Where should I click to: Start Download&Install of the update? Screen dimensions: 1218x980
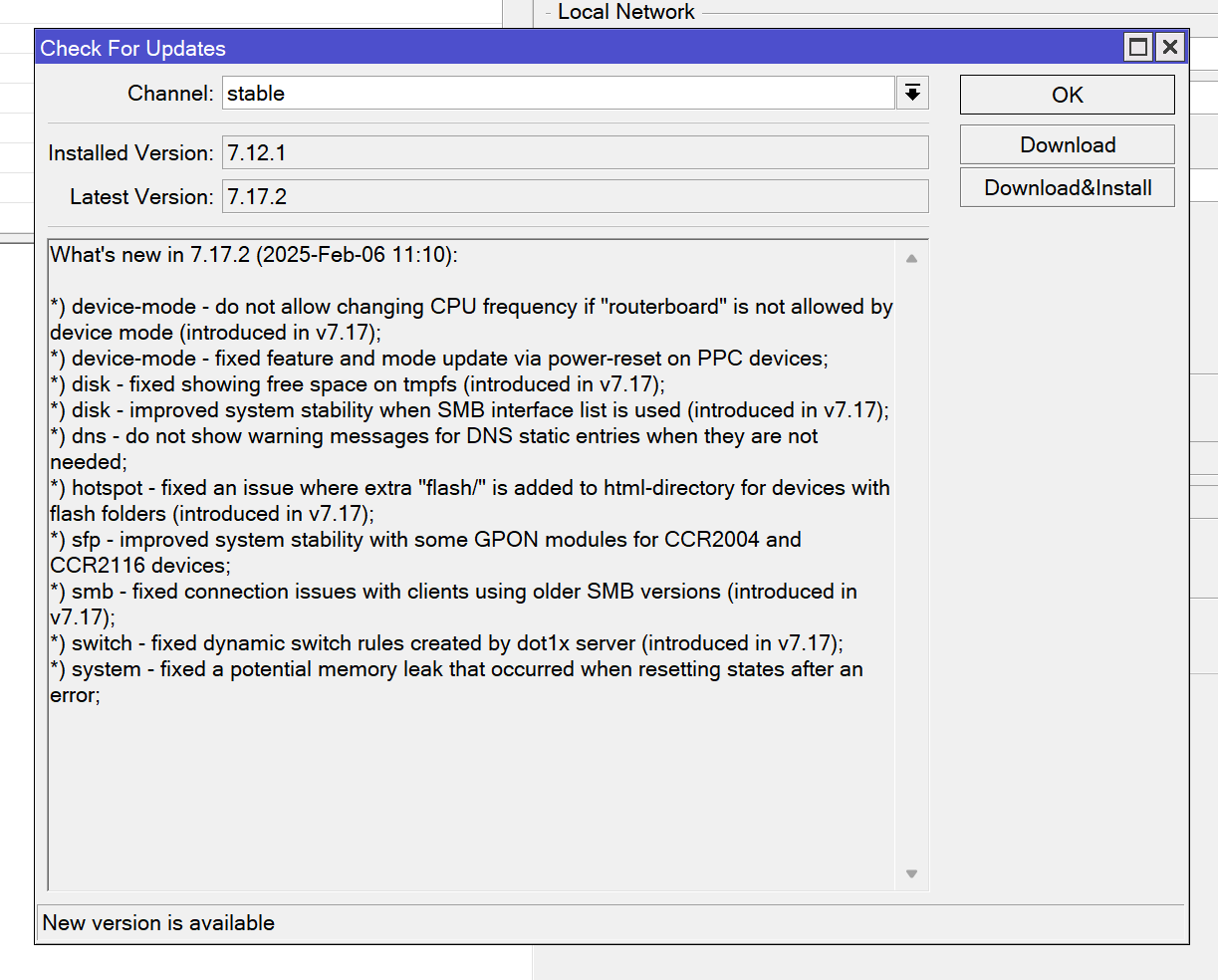1067,188
